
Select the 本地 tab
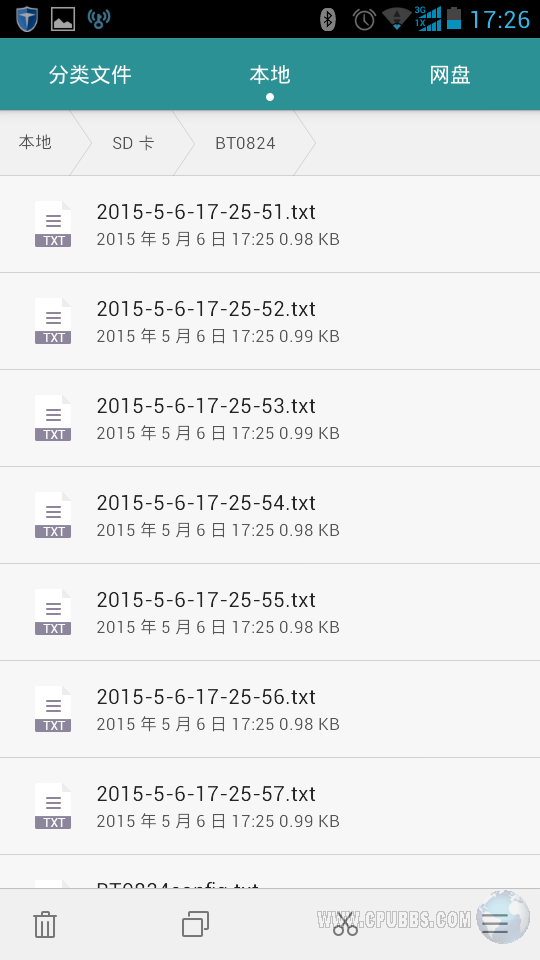270,75
